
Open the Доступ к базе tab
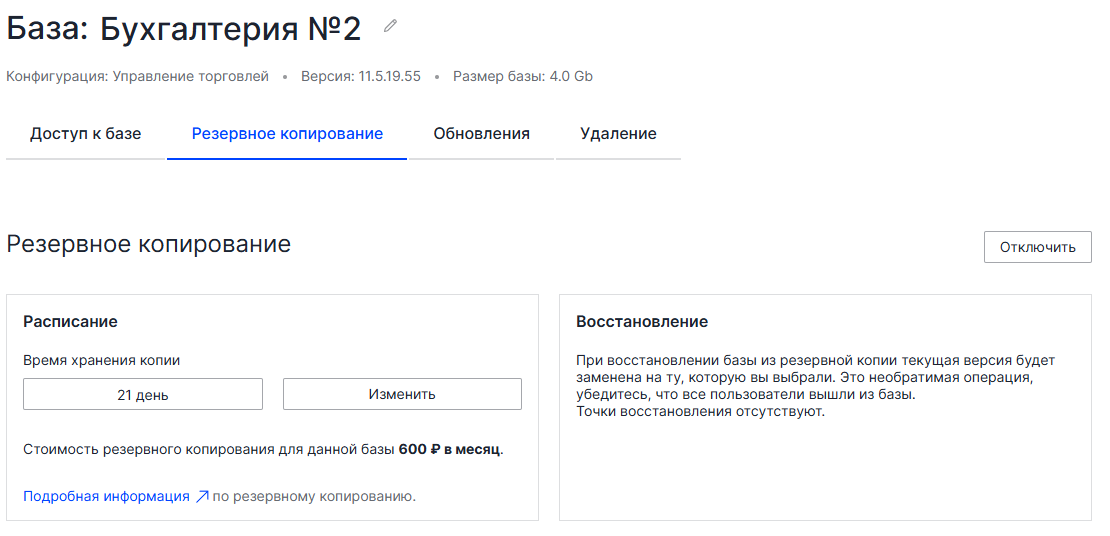[x=85, y=134]
